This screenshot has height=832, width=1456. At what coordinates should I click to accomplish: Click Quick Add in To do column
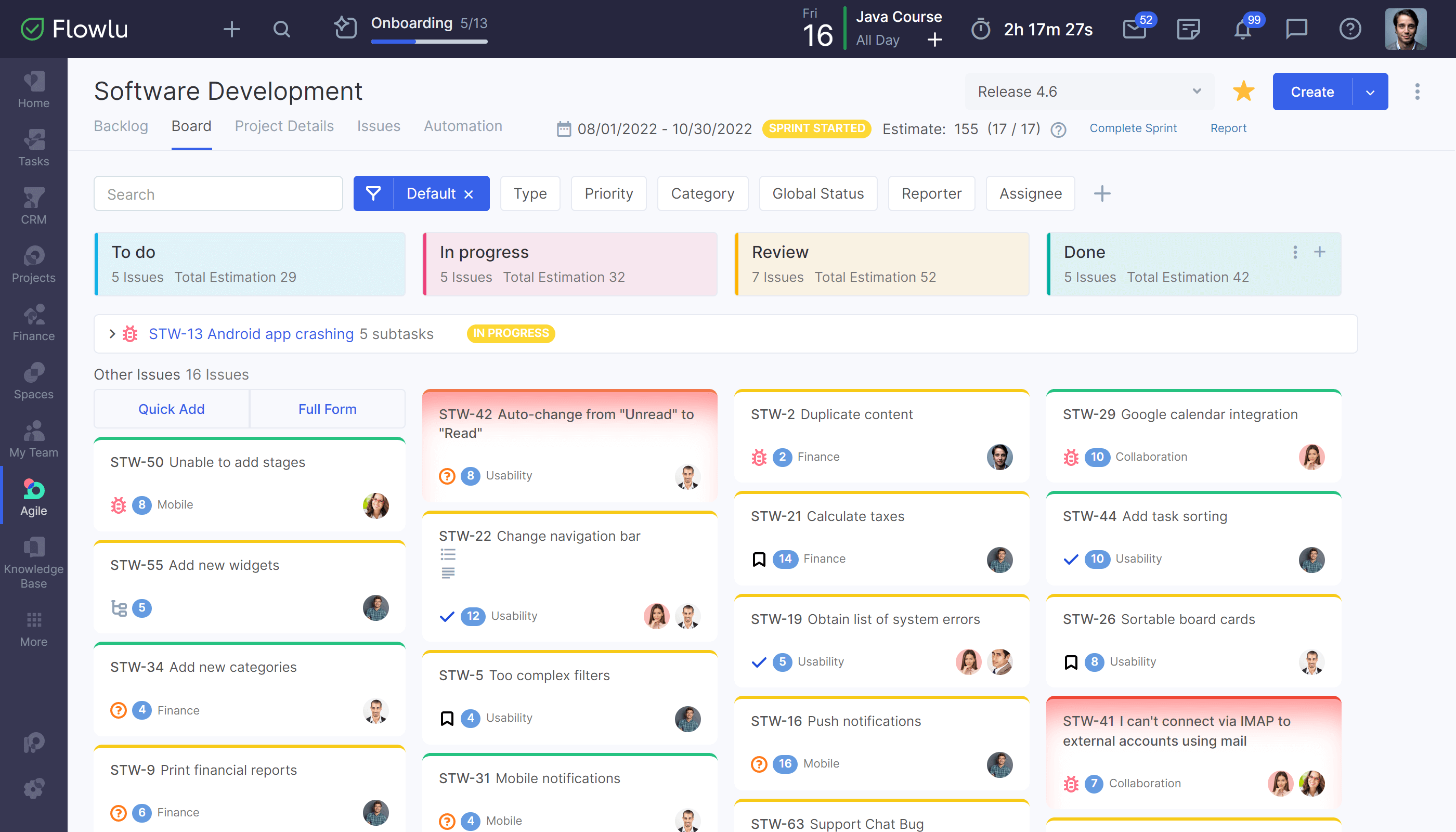click(x=172, y=409)
